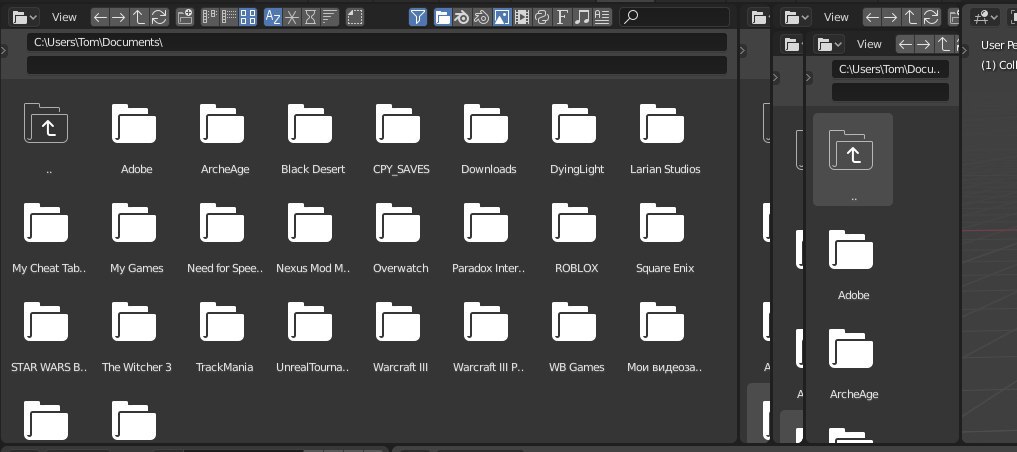Image resolution: width=1017 pixels, height=452 pixels.
Task: Open editor type dropdown left of the top narrow View menu
Action: [x=796, y=18]
